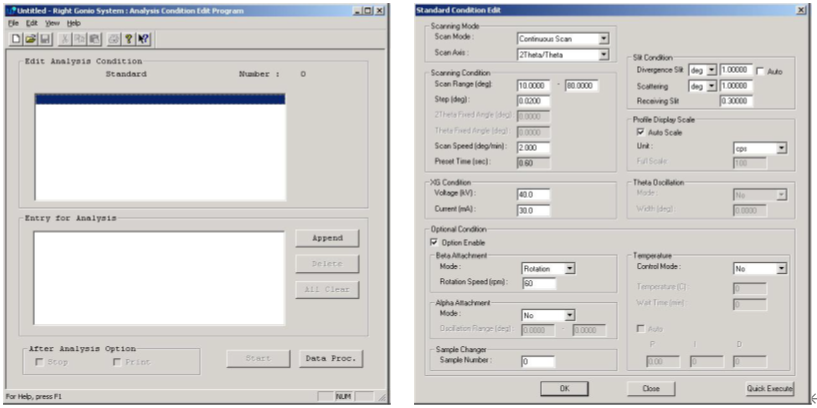Screen dimensions: 817x408
Task: Click the Quick Execute button
Action: coord(769,388)
